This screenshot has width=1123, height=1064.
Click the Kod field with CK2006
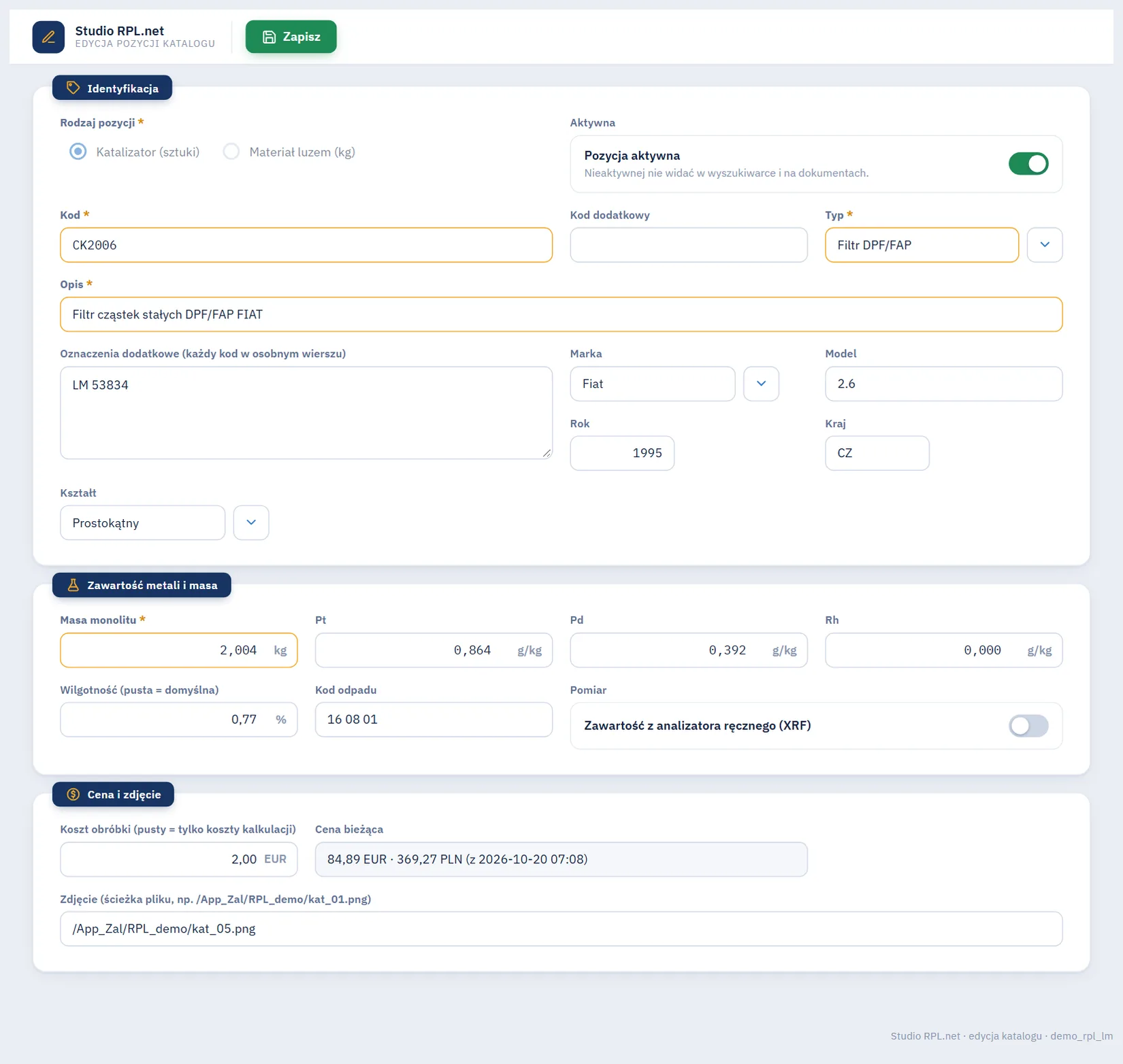(306, 245)
